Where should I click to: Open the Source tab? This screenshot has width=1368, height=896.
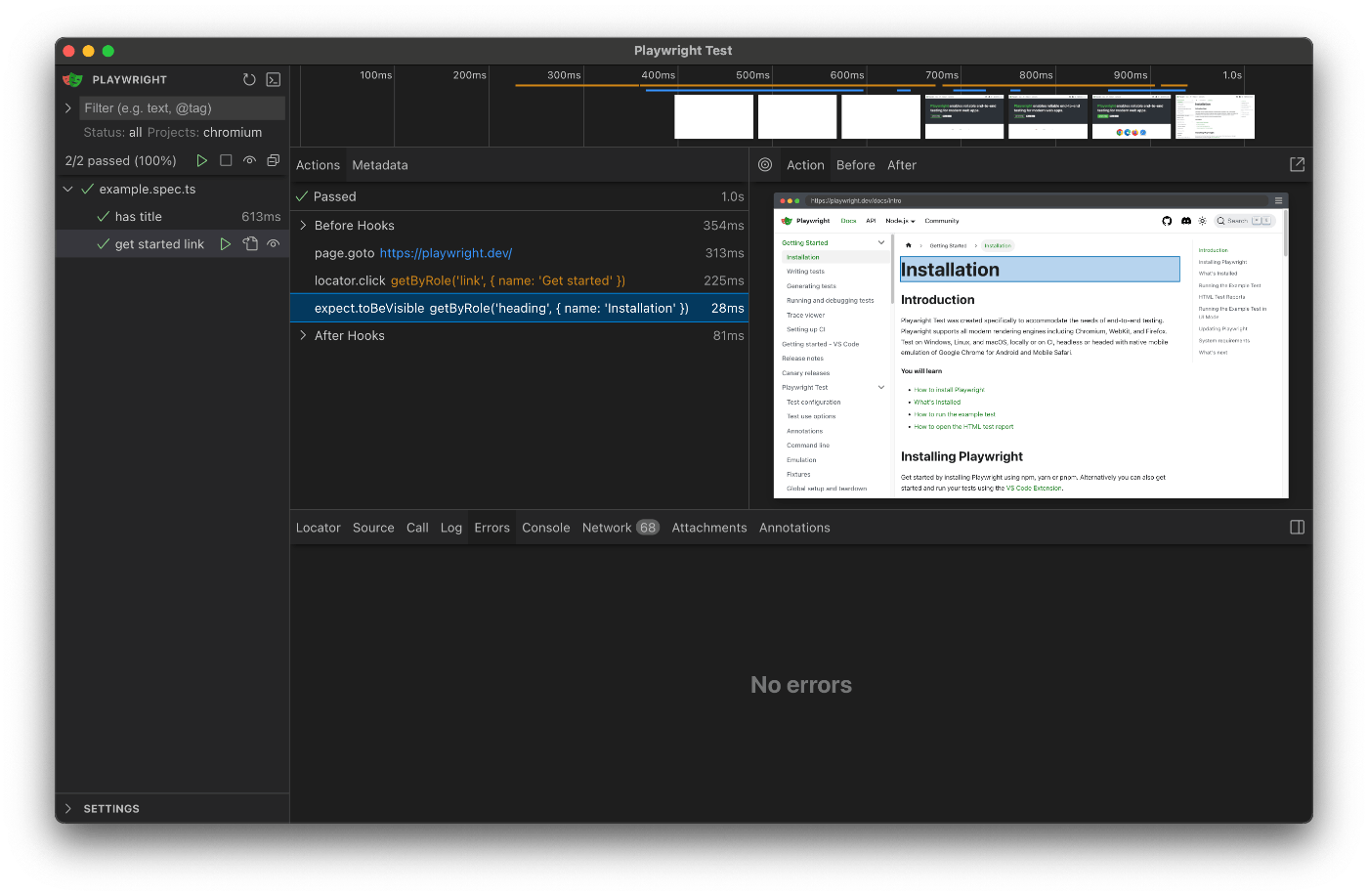click(x=373, y=528)
